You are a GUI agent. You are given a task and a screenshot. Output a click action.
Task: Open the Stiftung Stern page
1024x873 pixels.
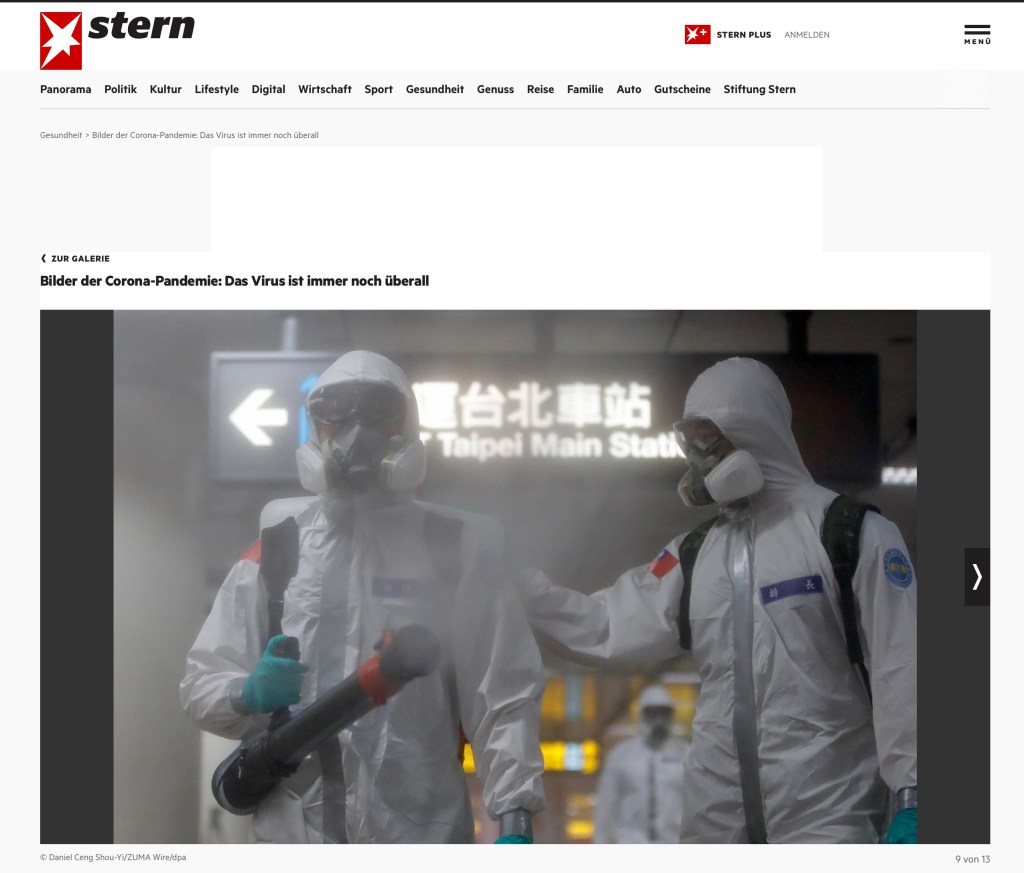pyautogui.click(x=759, y=90)
